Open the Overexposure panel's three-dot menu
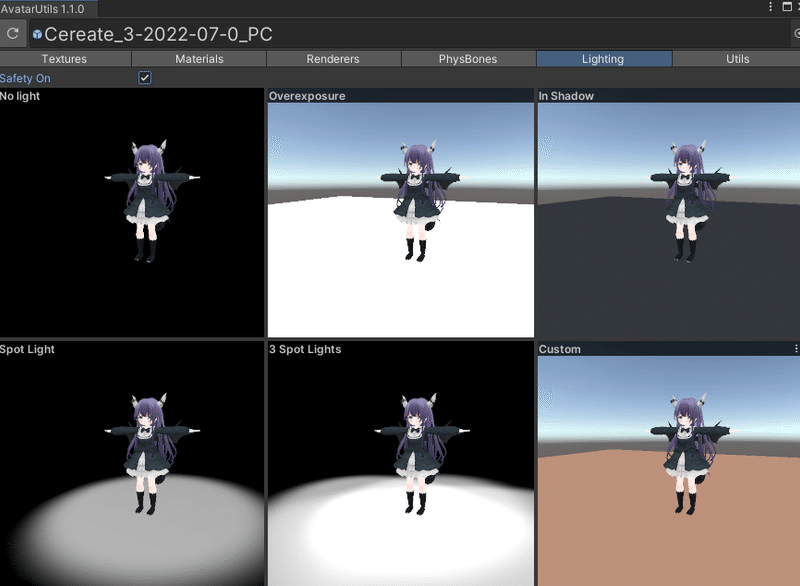The image size is (800, 586). tap(527, 96)
